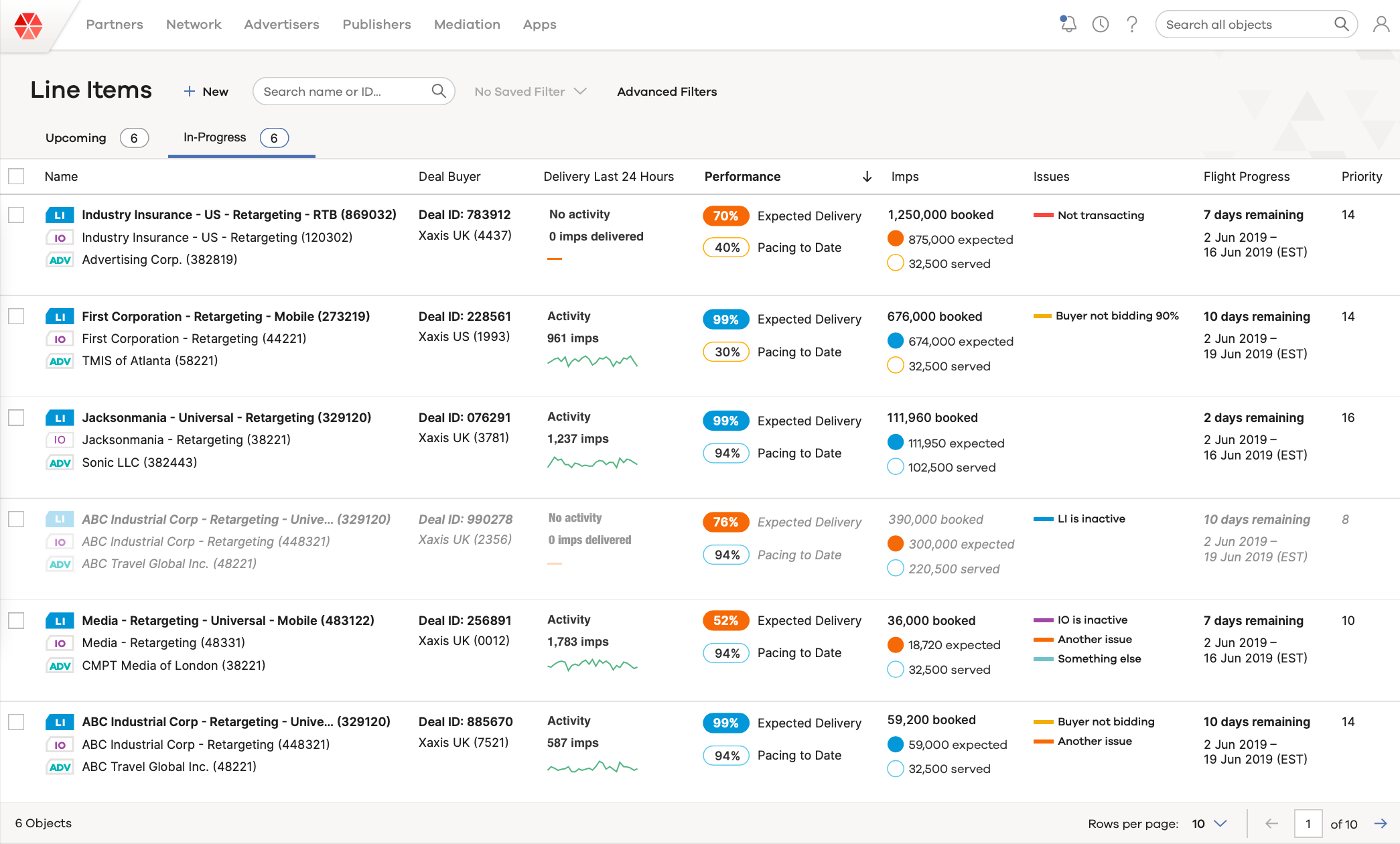Click the Not transacting issue
Screen dimensions: 1400x844
coord(1089,215)
